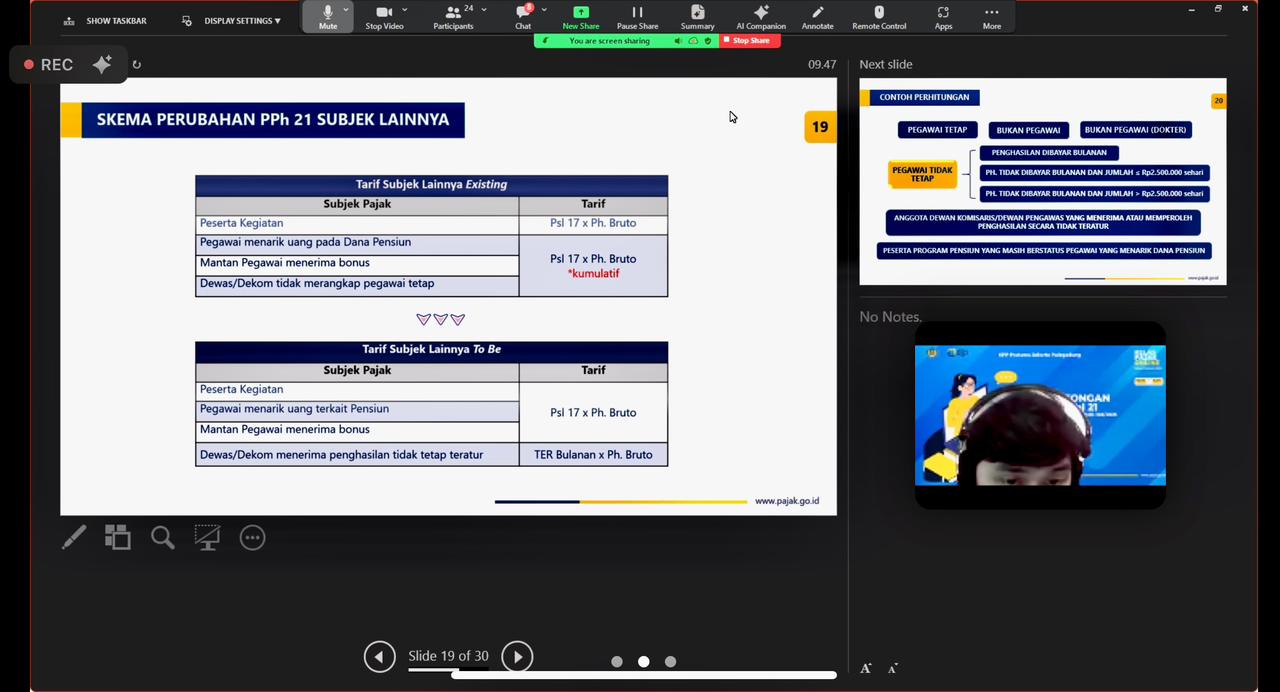This screenshot has height=692, width=1280.
Task: Mute the microphone in Zoom
Action: [327, 17]
